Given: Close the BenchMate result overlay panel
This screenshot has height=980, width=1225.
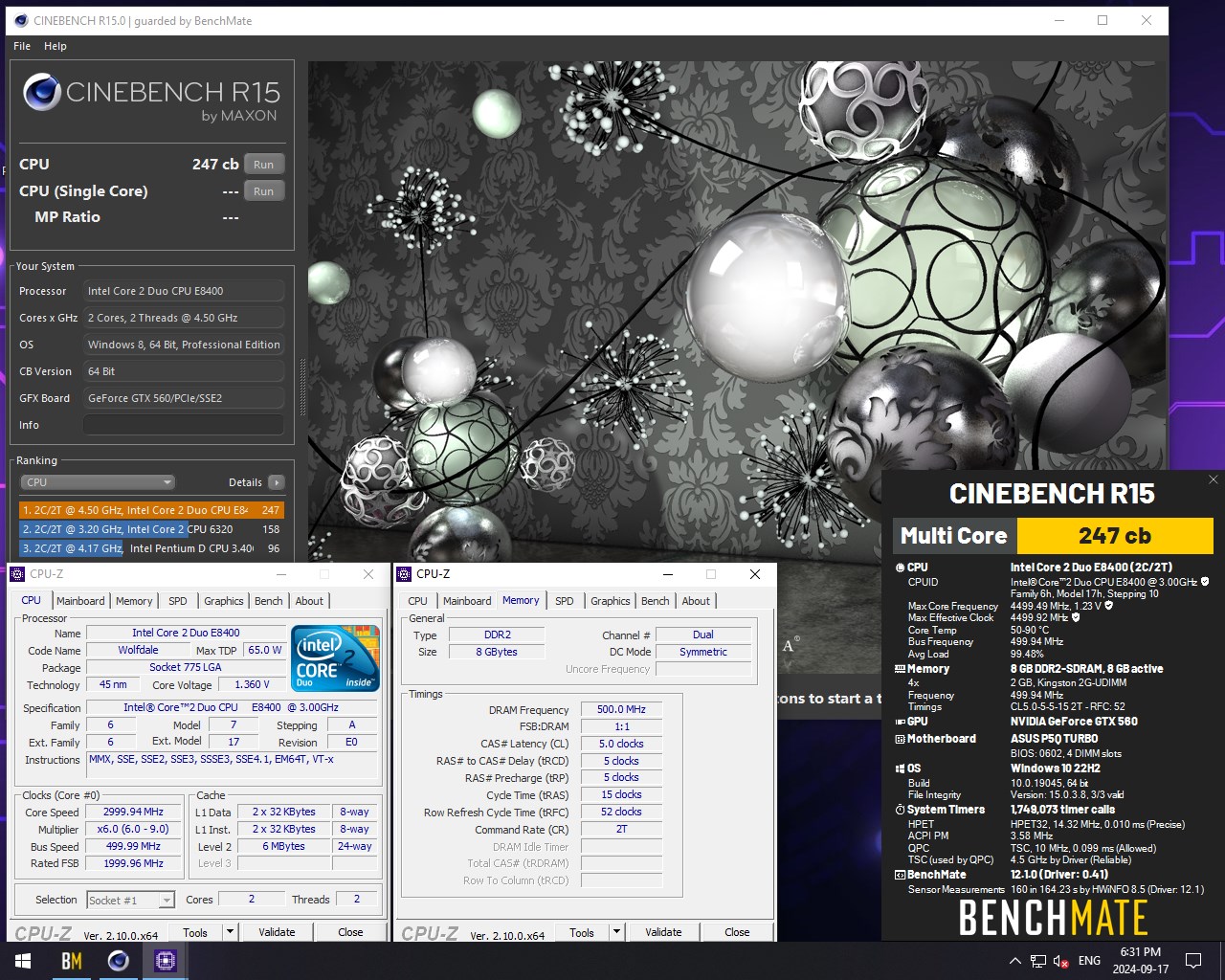Looking at the screenshot, I should click(x=1214, y=479).
